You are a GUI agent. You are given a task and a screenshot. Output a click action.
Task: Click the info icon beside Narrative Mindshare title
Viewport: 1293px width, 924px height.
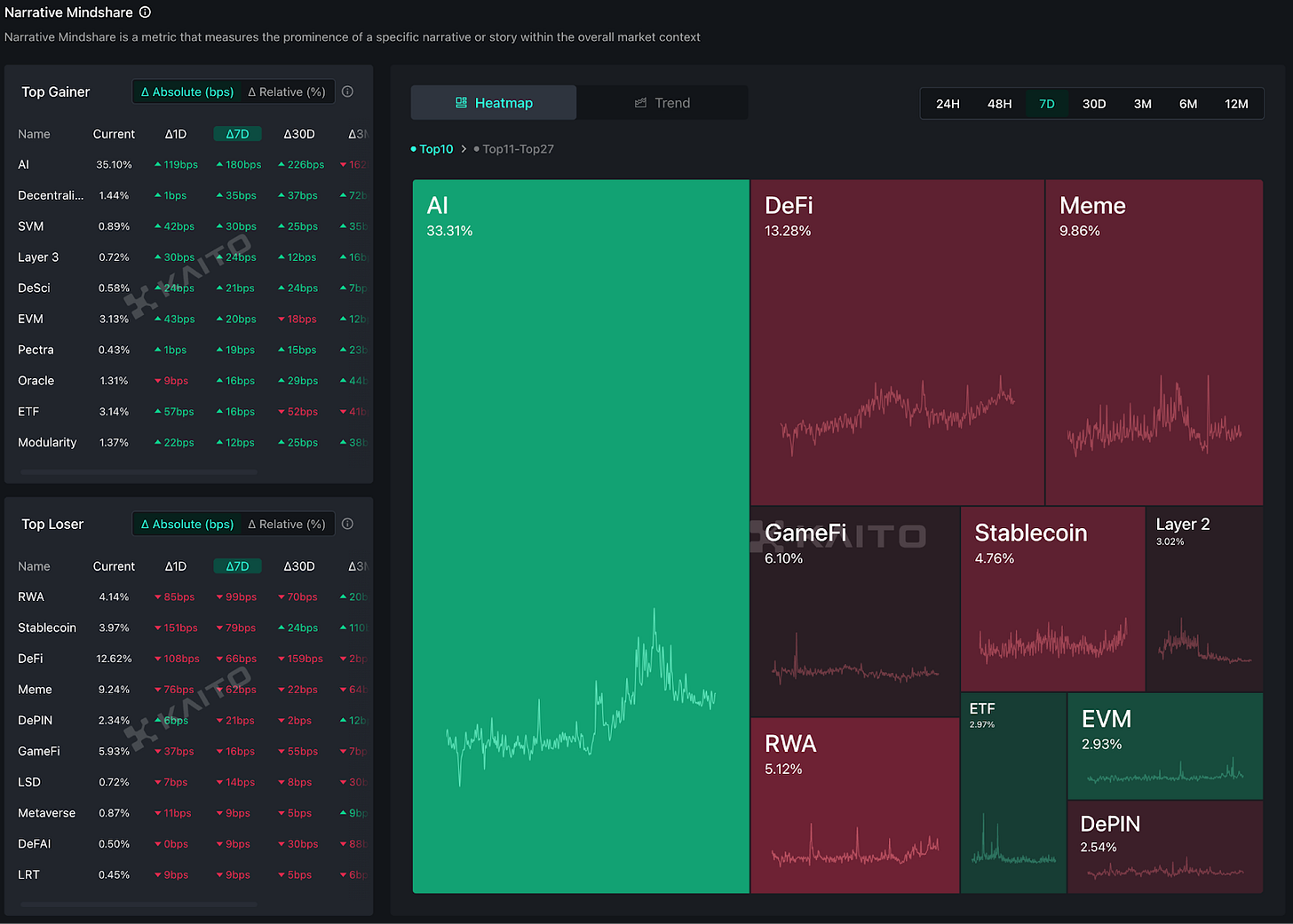point(144,12)
